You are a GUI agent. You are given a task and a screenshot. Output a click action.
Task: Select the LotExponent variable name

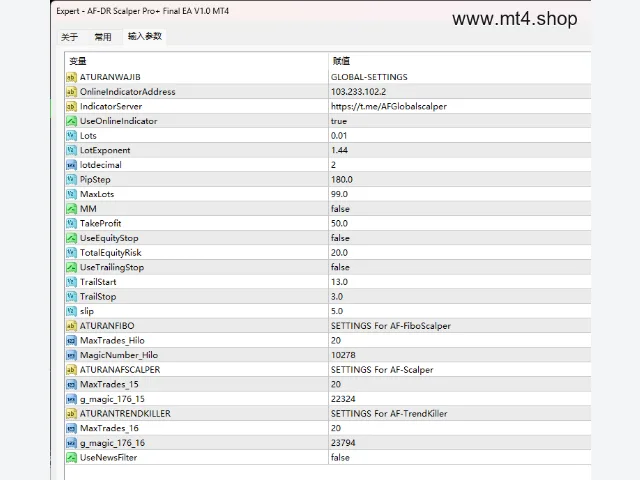pos(105,150)
